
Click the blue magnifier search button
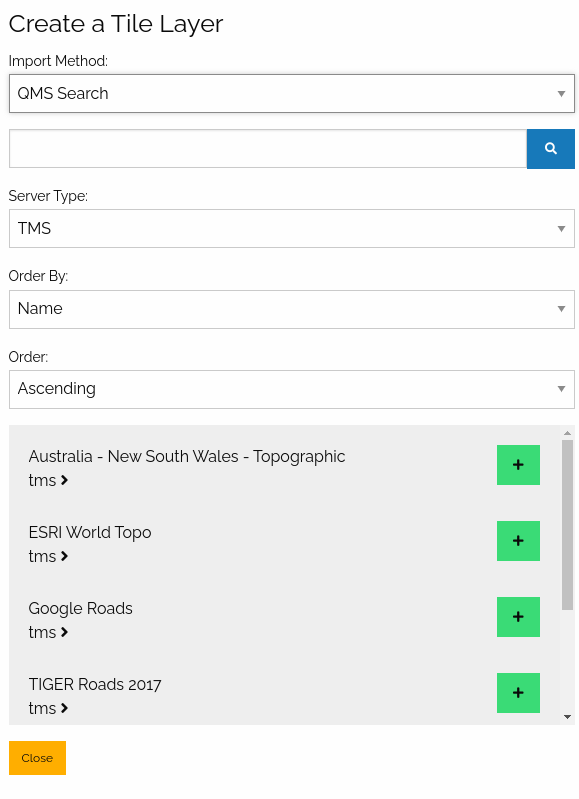click(550, 148)
